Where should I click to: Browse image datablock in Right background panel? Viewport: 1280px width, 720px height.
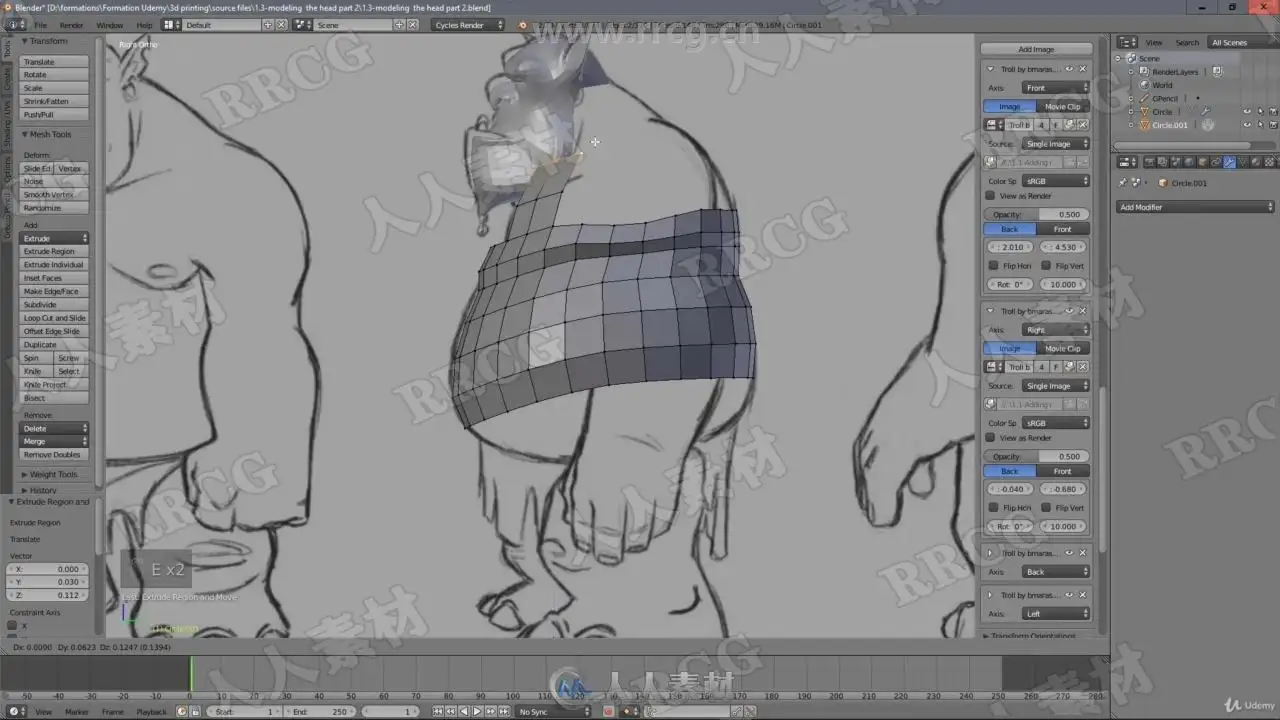[x=994, y=367]
